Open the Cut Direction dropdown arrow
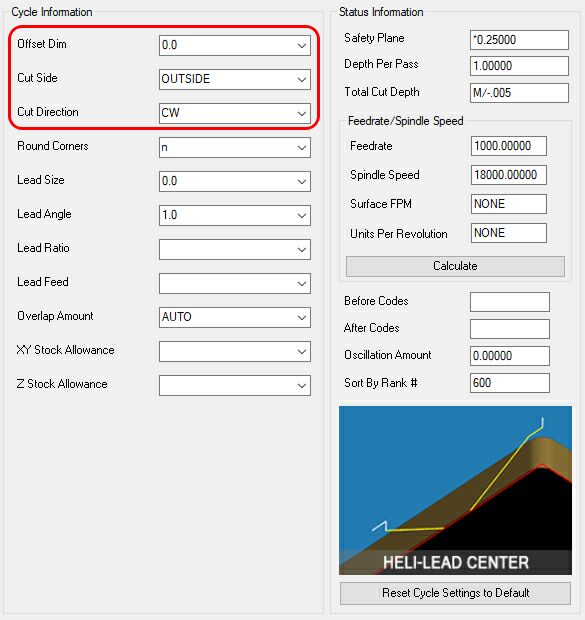Viewport: 585px width, 620px height. 302,113
